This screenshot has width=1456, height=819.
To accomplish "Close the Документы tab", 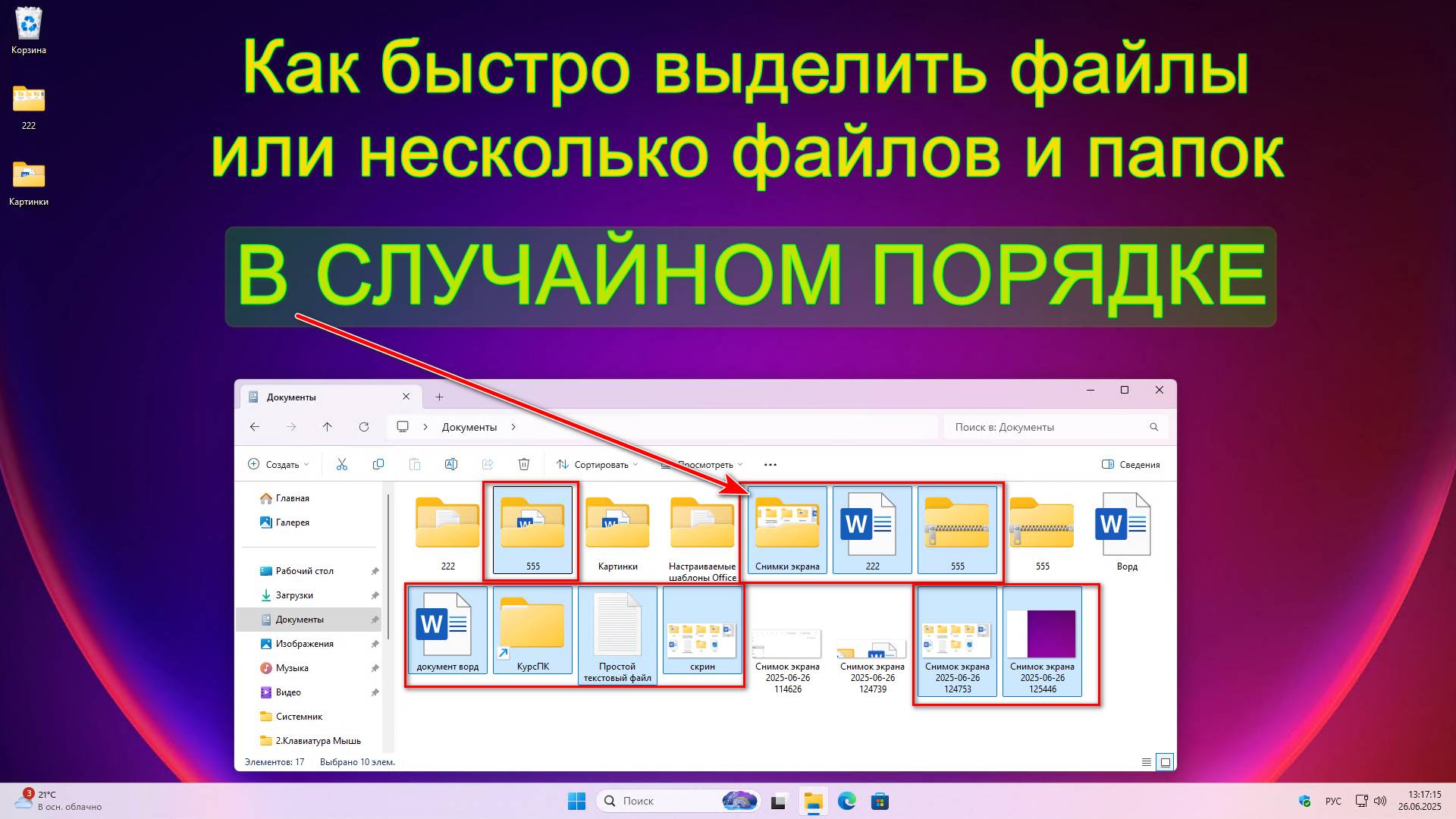I will pyautogui.click(x=406, y=397).
